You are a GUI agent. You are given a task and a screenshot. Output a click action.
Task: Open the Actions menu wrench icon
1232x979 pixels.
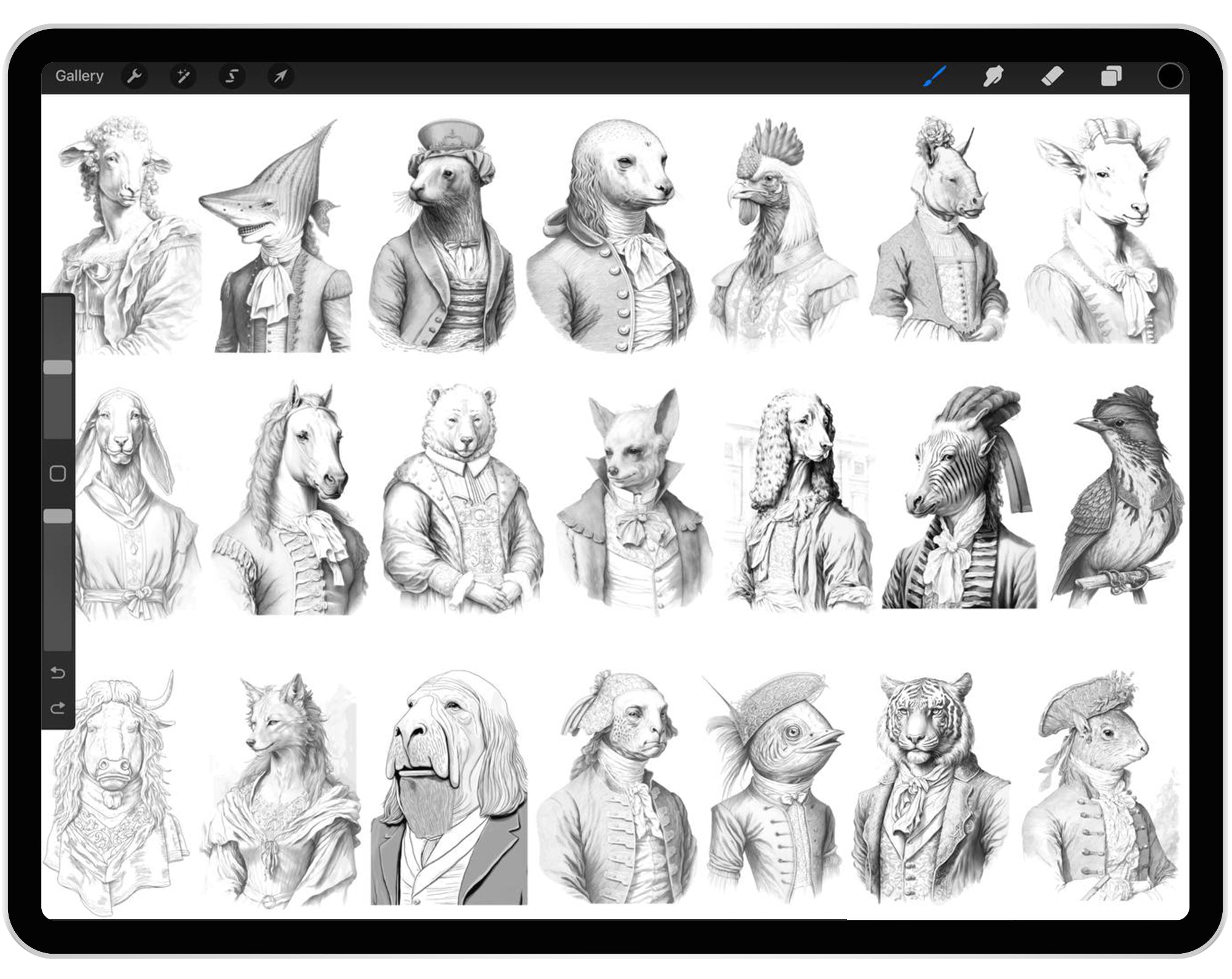tap(134, 76)
